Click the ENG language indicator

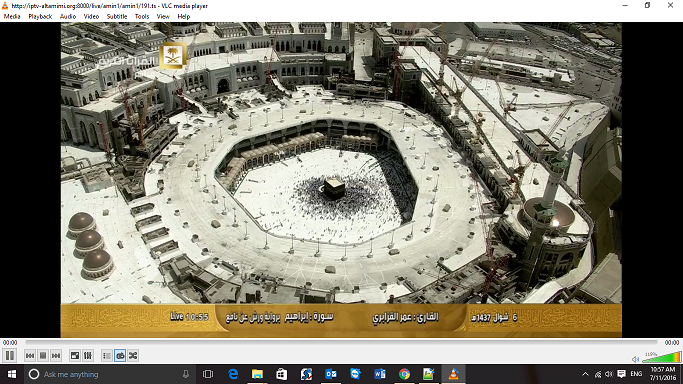coord(636,374)
